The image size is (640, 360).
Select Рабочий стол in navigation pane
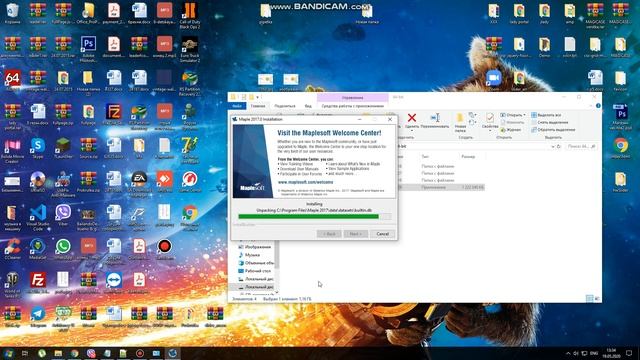click(255, 271)
